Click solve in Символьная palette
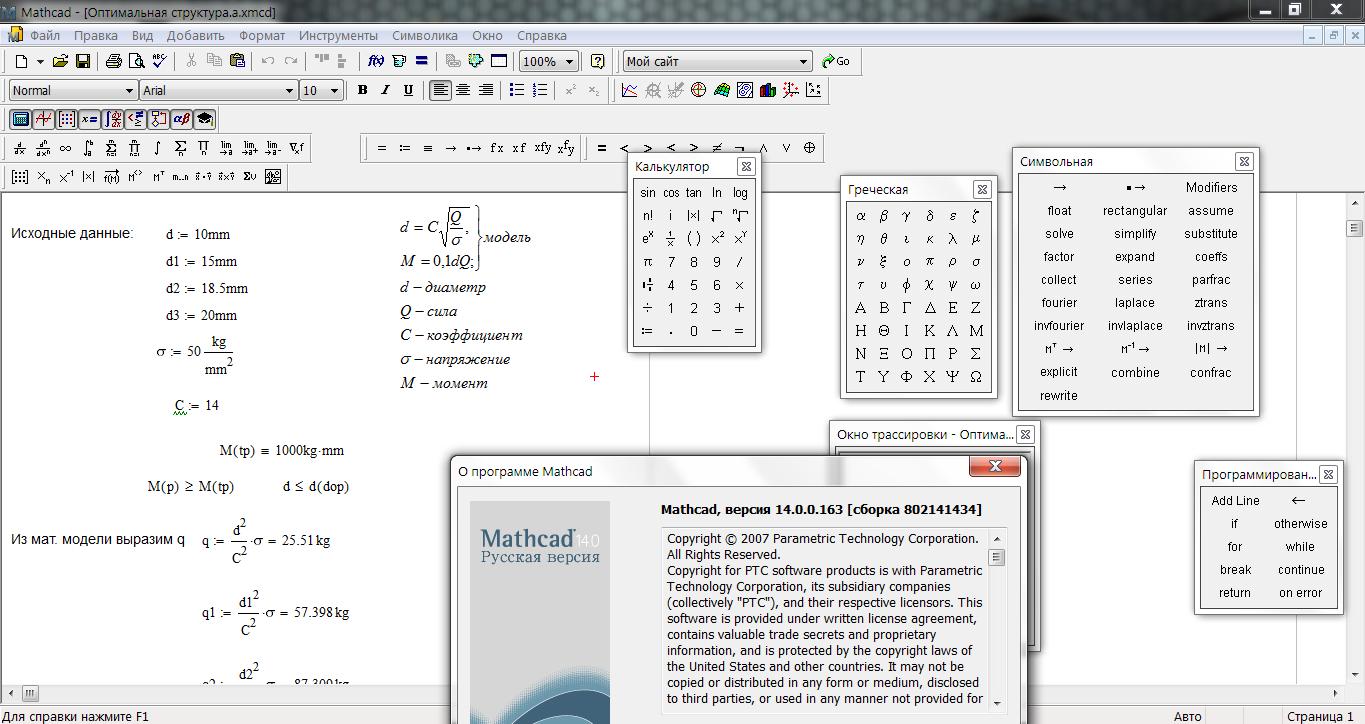The height and width of the screenshot is (724, 1365). click(x=1059, y=234)
